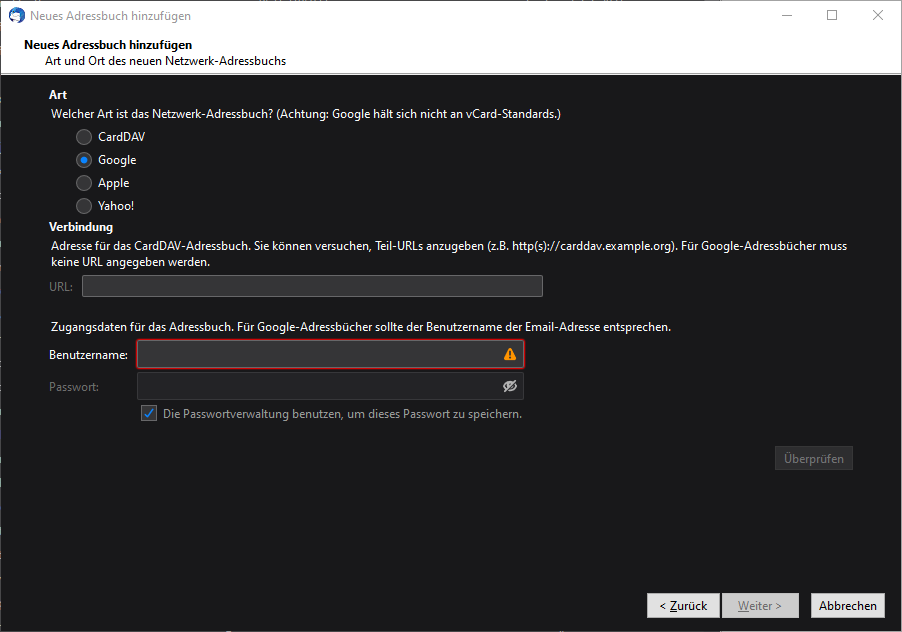Screen dimensions: 902x632
Task: Click the 'Adresse für das CardDAV-Adressbuch' description
Action: pos(449,254)
